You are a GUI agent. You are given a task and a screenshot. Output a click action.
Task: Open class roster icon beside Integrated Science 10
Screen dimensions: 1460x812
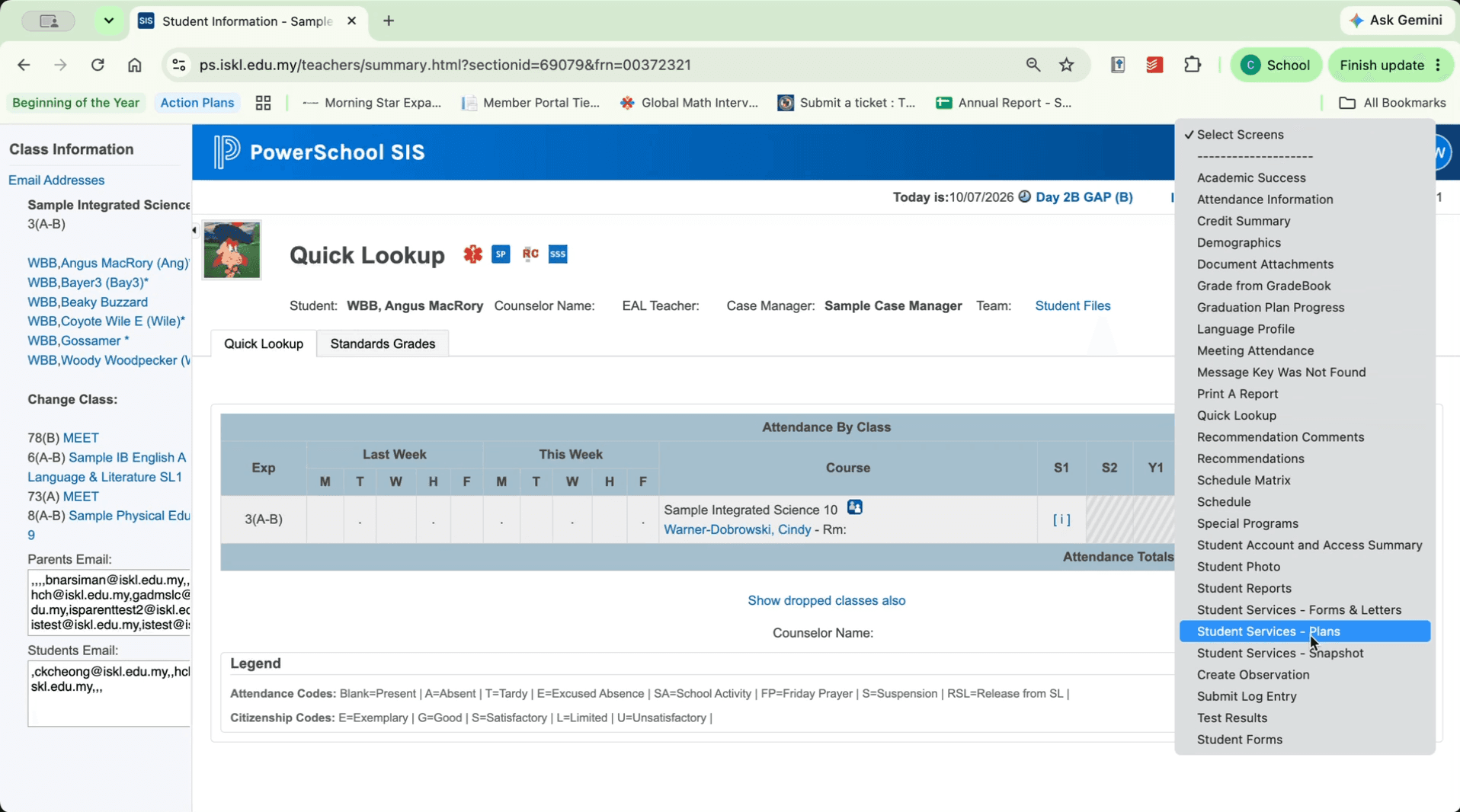854,508
